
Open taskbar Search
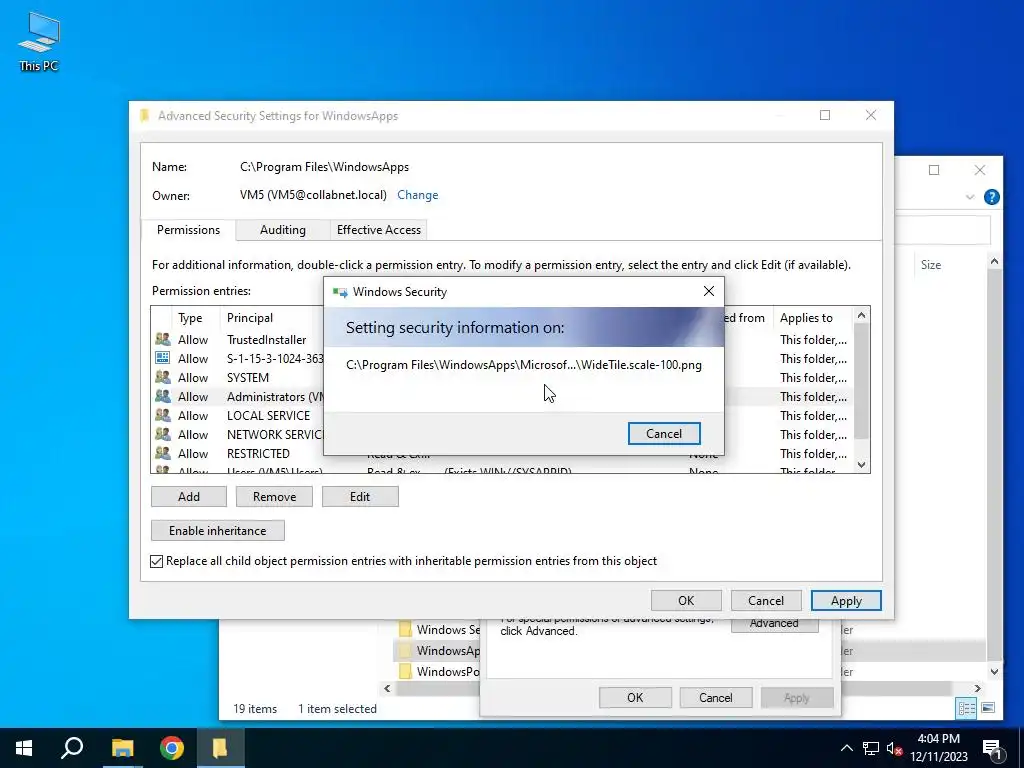72,748
